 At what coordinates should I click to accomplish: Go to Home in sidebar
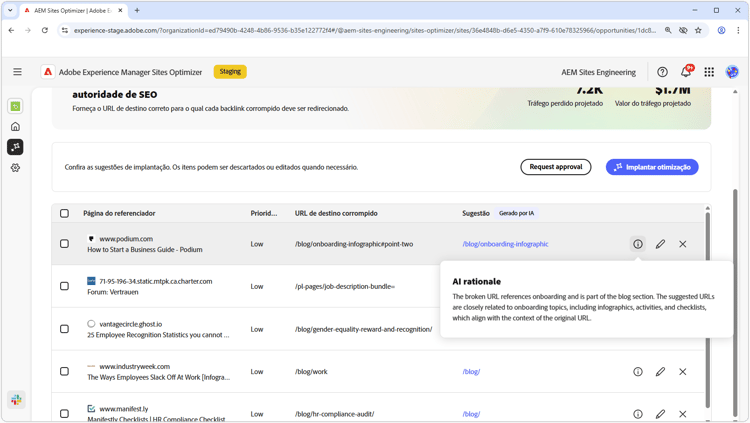(x=15, y=127)
